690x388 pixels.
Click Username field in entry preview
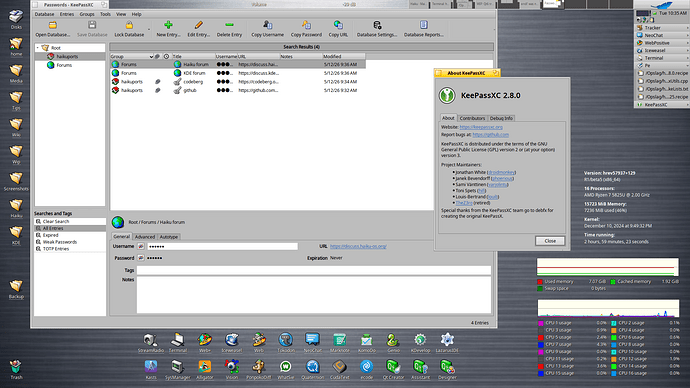pos(223,246)
